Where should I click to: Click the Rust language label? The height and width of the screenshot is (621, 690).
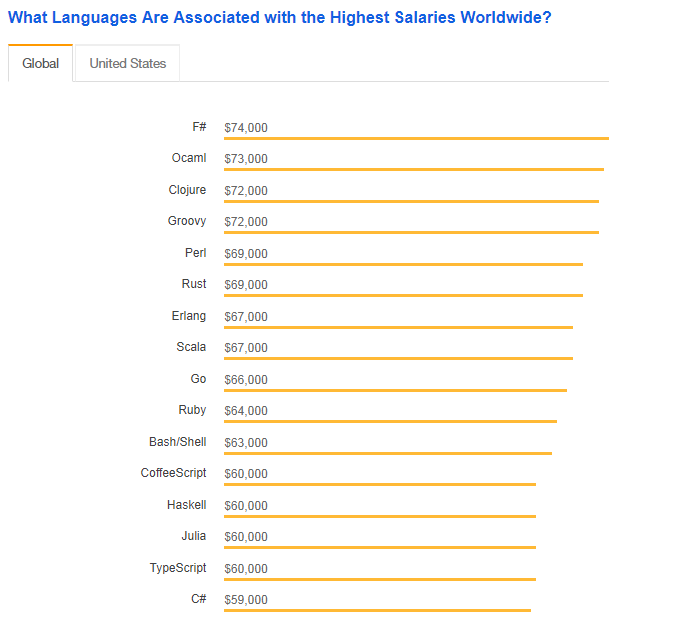(194, 284)
